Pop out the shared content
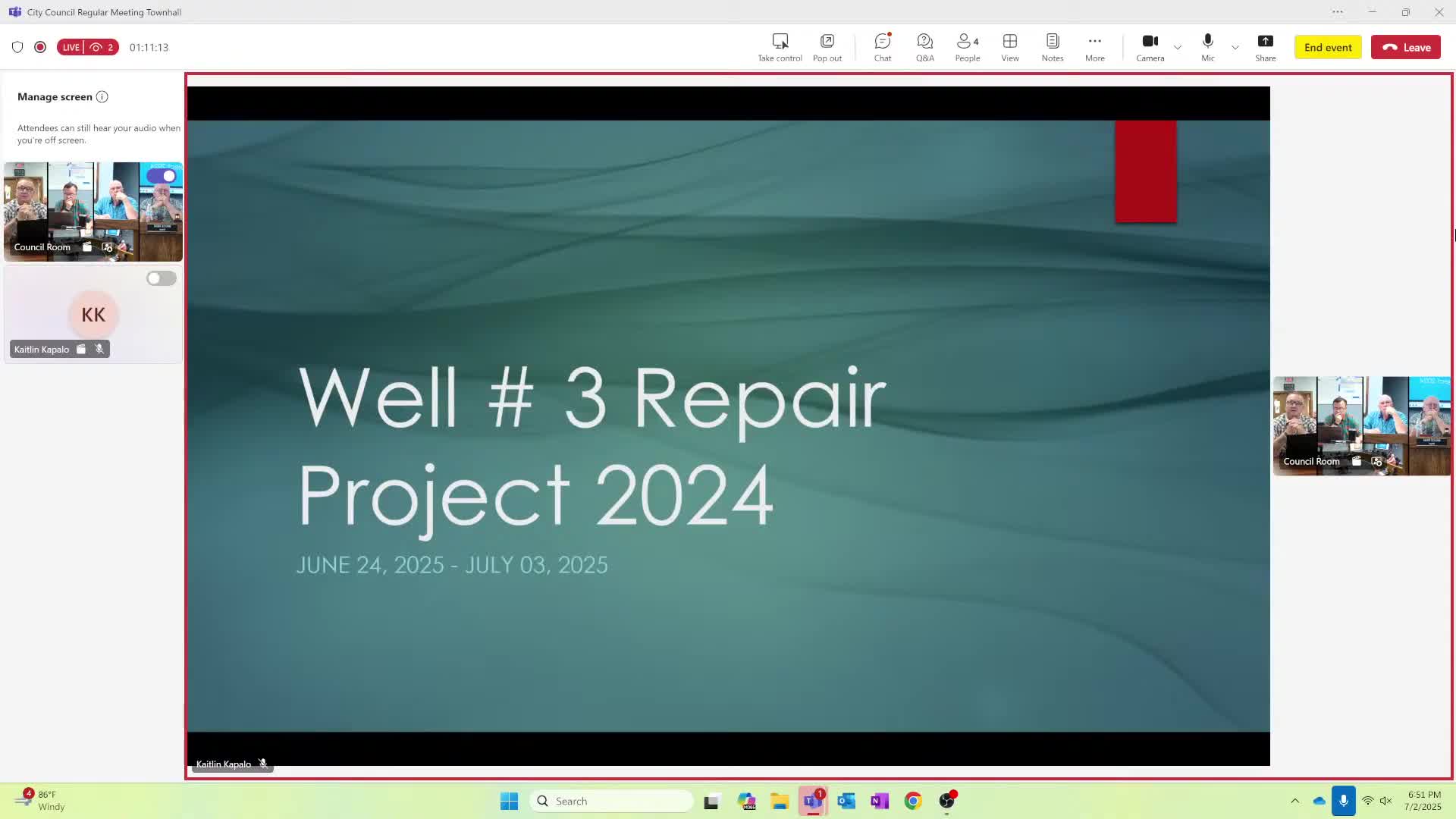This screenshot has width=1456, height=819. (x=827, y=47)
